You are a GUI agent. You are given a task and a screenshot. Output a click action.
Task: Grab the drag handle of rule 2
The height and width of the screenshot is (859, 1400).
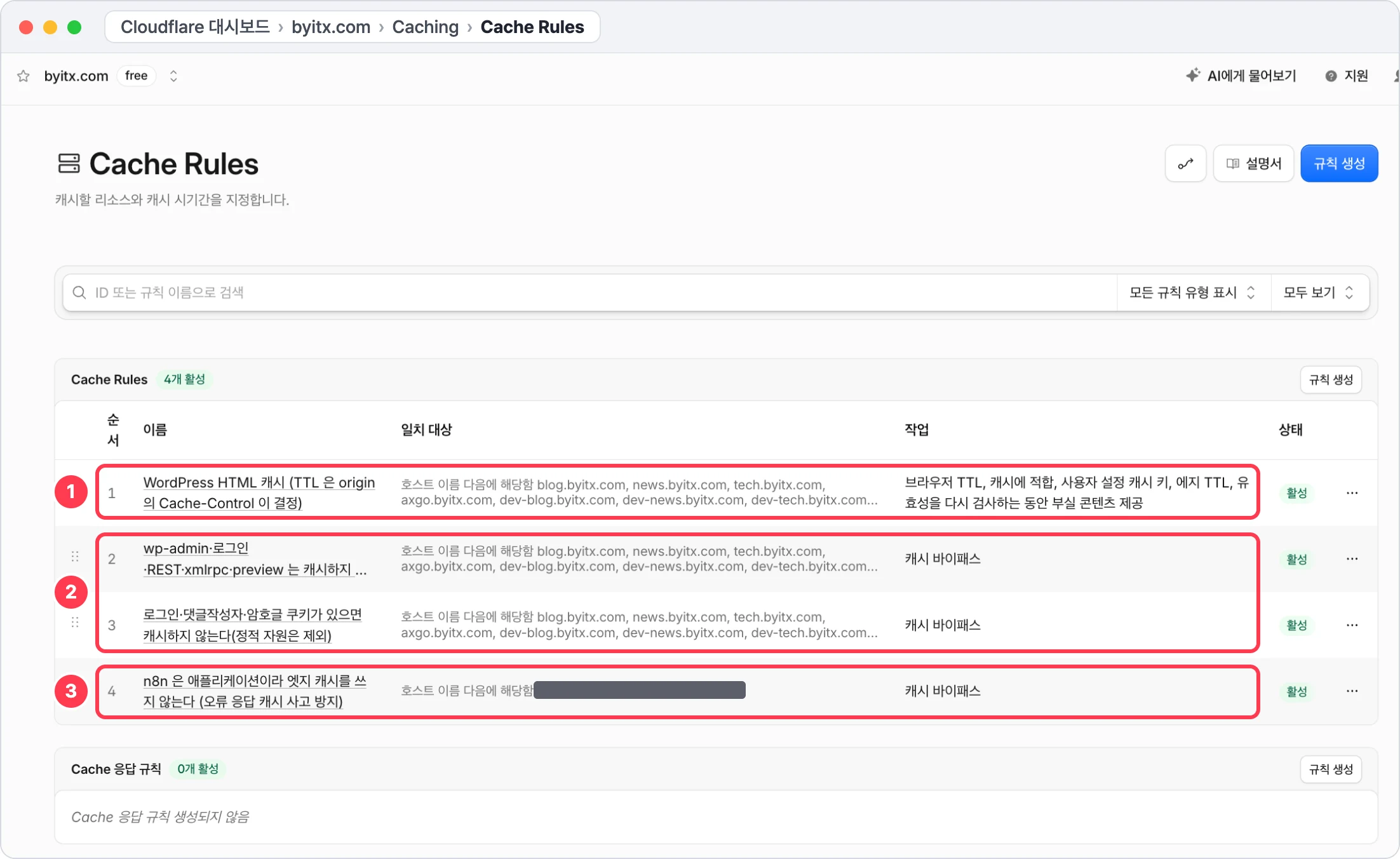pos(75,557)
